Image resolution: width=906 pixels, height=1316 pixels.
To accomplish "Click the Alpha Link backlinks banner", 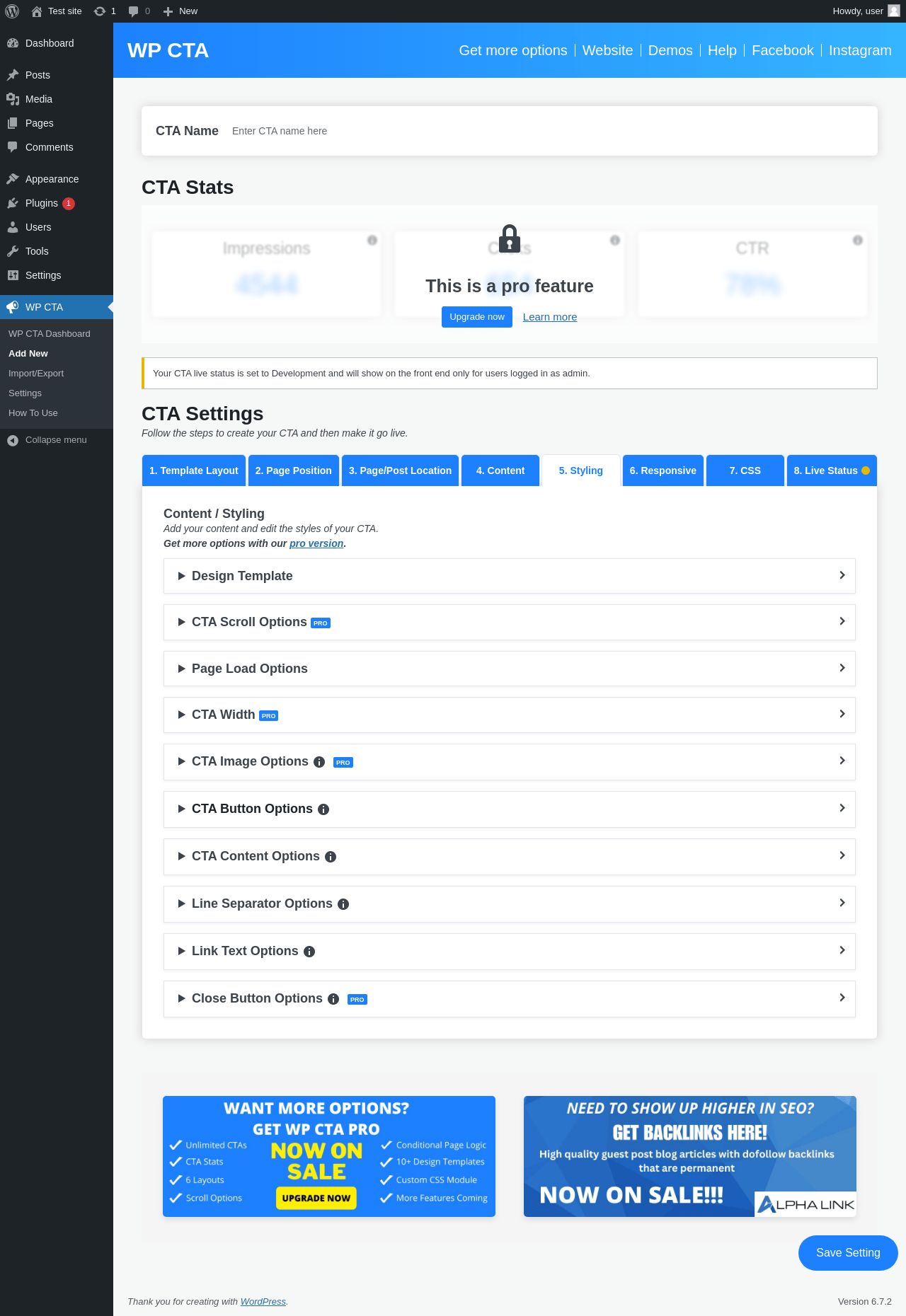I will (x=690, y=1157).
